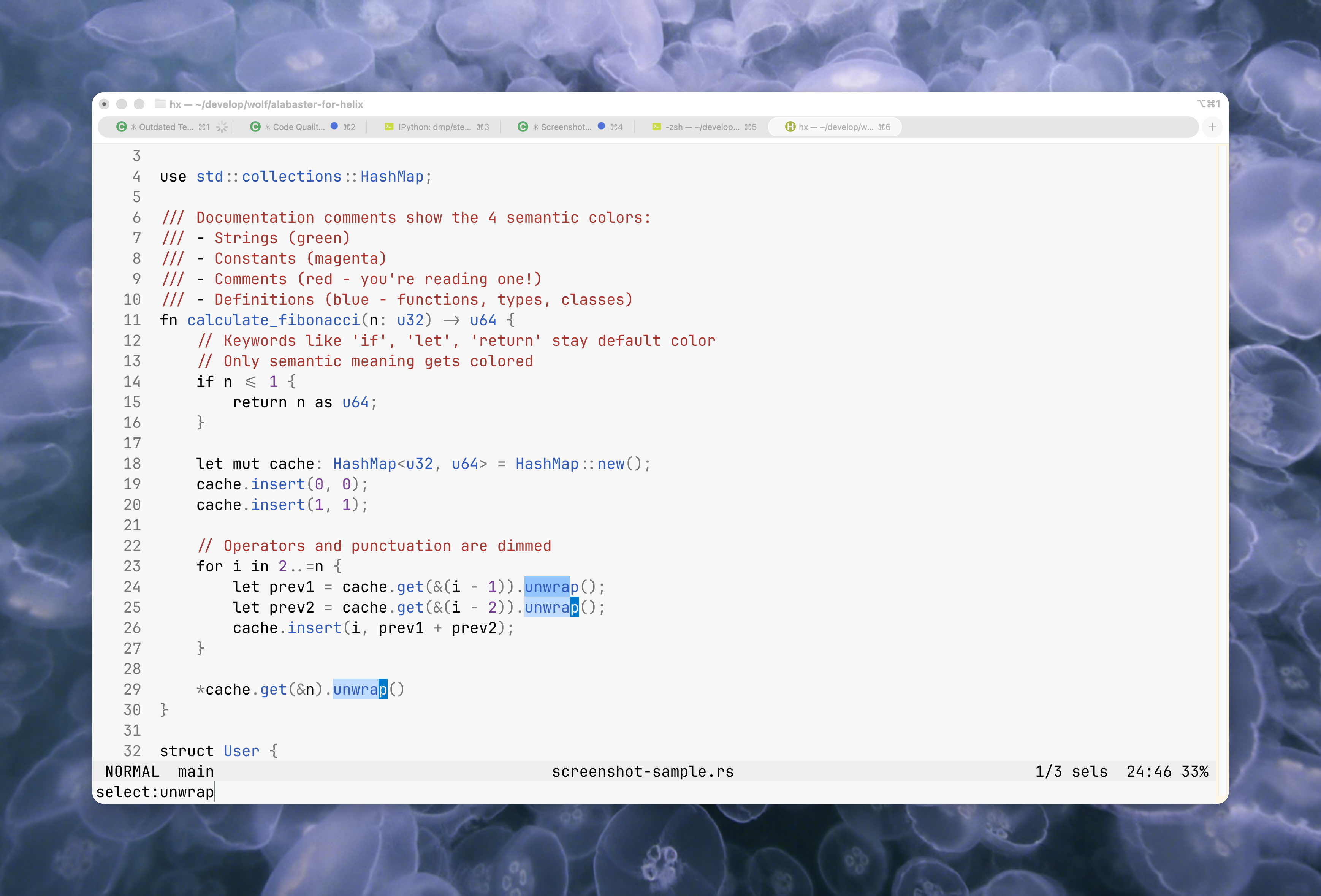The height and width of the screenshot is (896, 1321).
Task: Click the terminal icon on IPython tab
Action: click(389, 127)
